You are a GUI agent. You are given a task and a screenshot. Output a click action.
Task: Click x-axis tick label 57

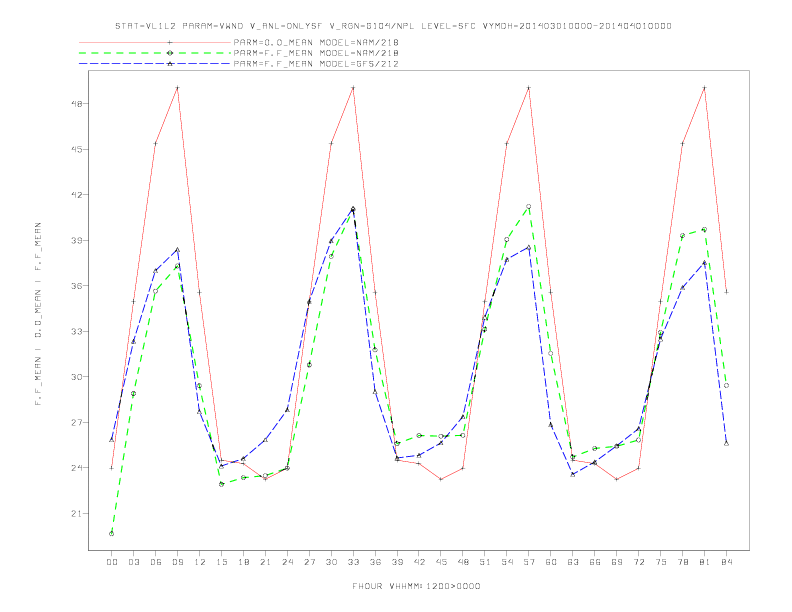[x=529, y=562]
